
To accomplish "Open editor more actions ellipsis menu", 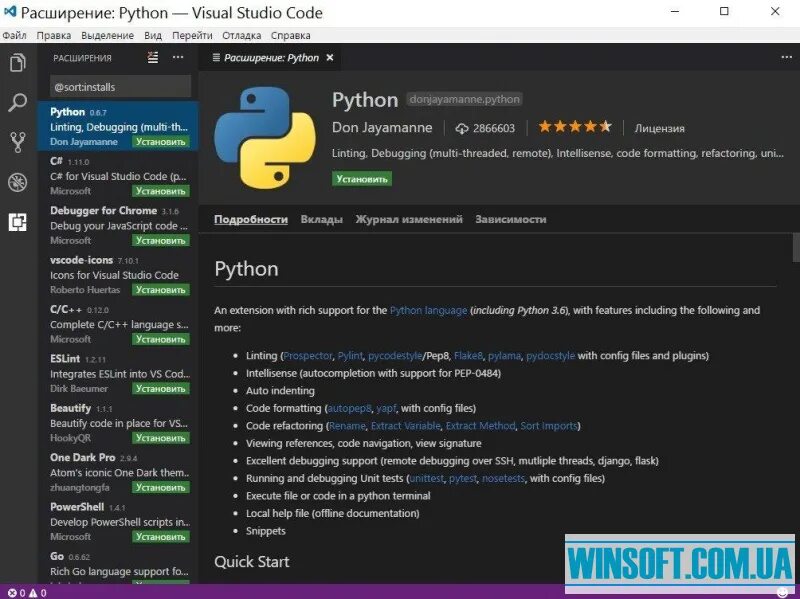I will 786,57.
